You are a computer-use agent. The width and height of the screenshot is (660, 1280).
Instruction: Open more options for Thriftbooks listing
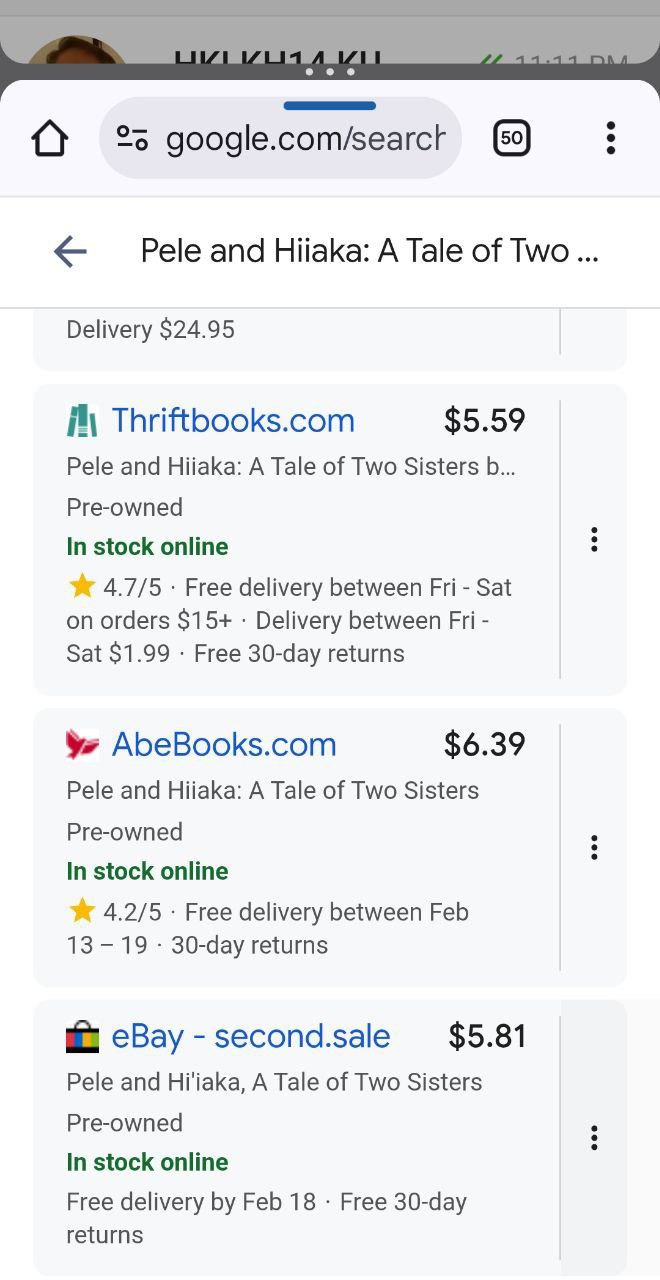pos(594,540)
